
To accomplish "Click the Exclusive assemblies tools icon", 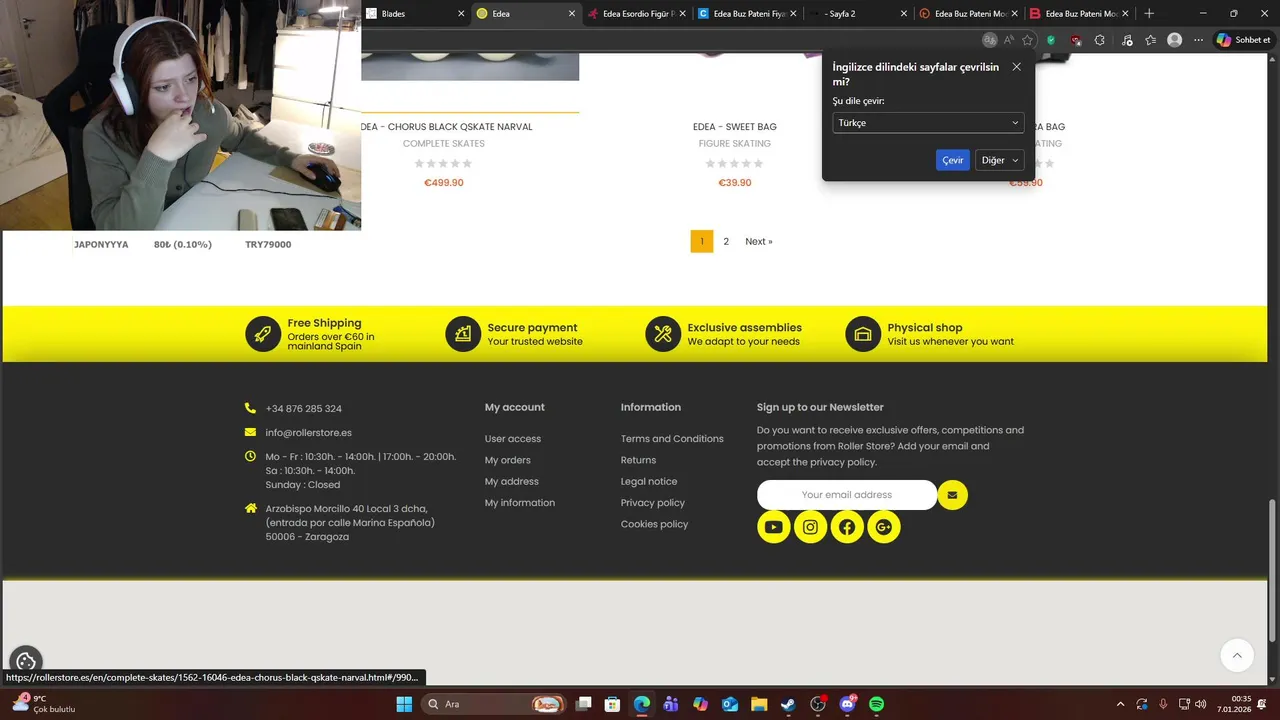I will (663, 334).
